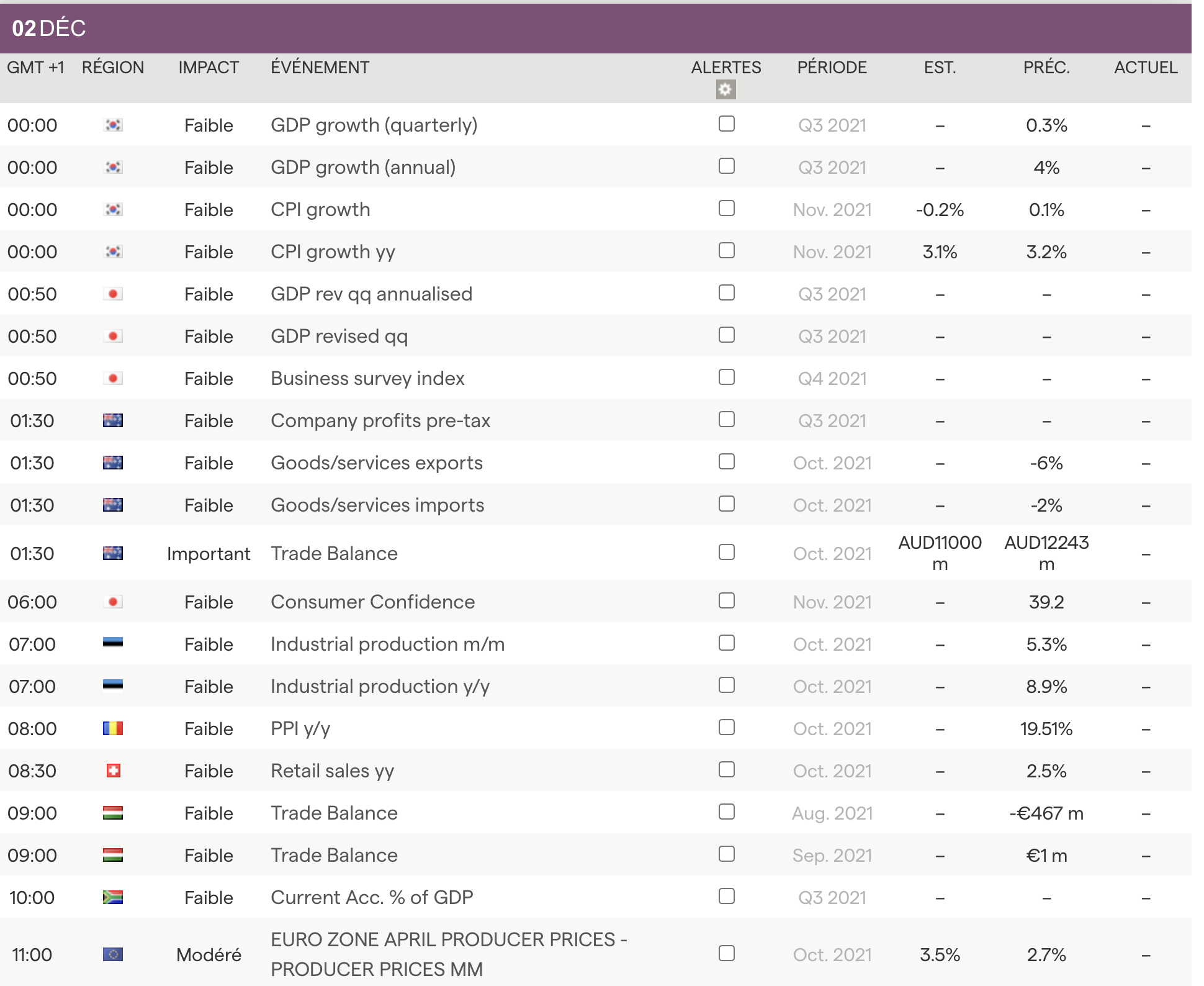Click Switzerland flag next to Retail sales yy
The image size is (1204, 986).
tap(113, 771)
